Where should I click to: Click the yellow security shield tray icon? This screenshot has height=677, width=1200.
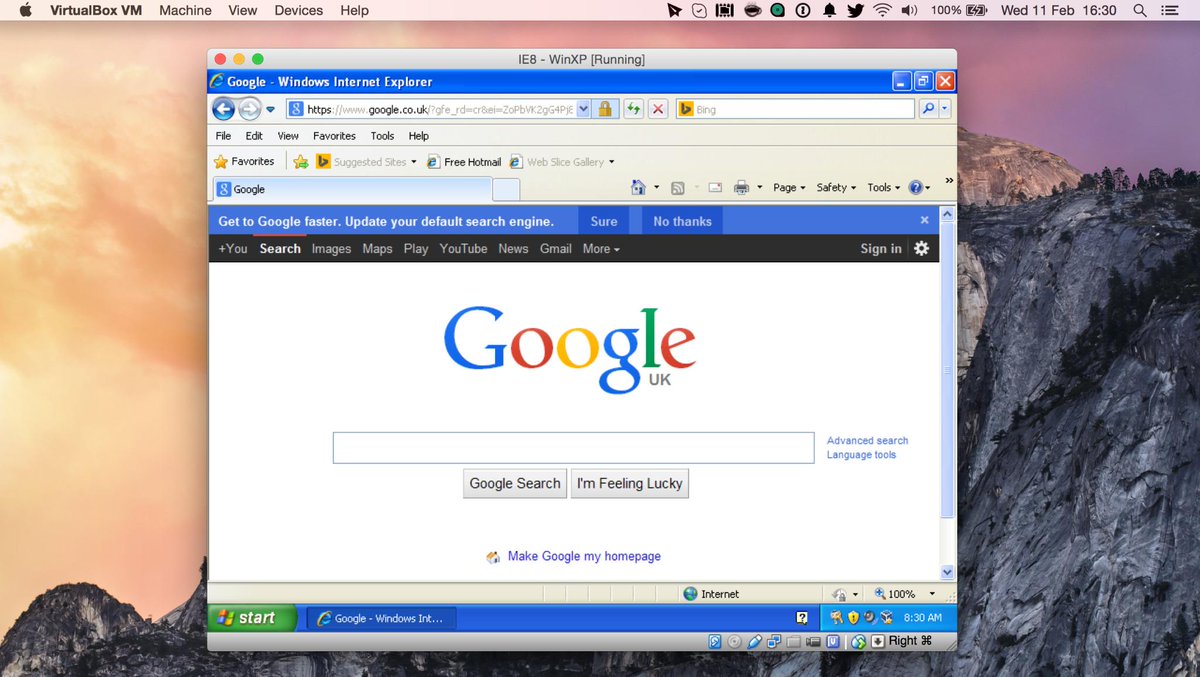(853, 618)
